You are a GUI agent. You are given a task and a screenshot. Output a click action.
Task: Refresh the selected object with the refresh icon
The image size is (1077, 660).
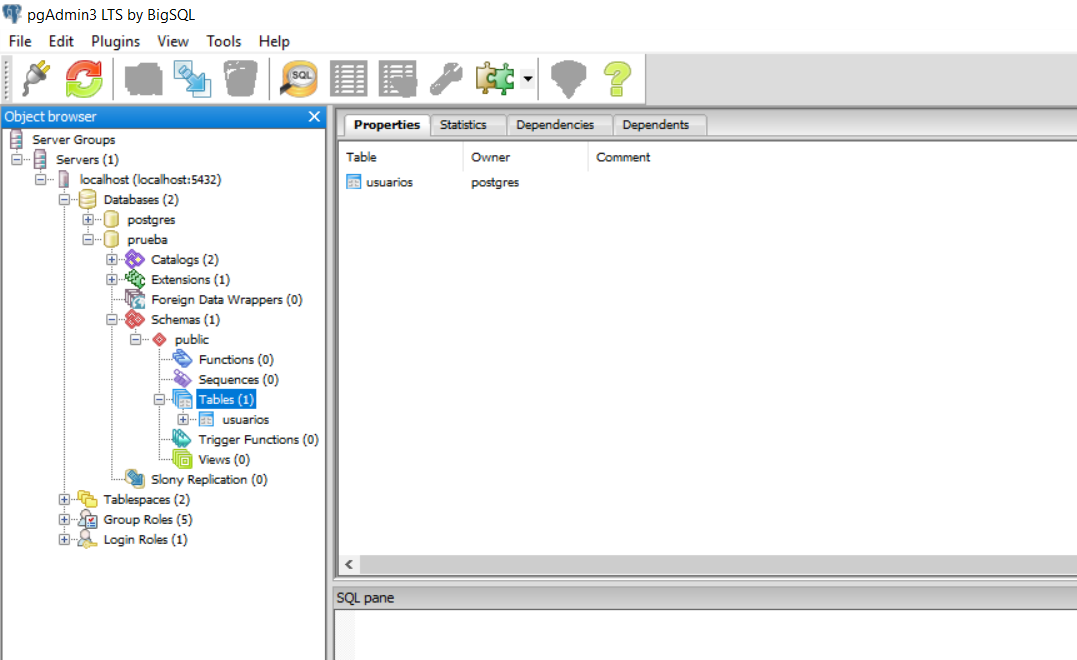pos(84,78)
